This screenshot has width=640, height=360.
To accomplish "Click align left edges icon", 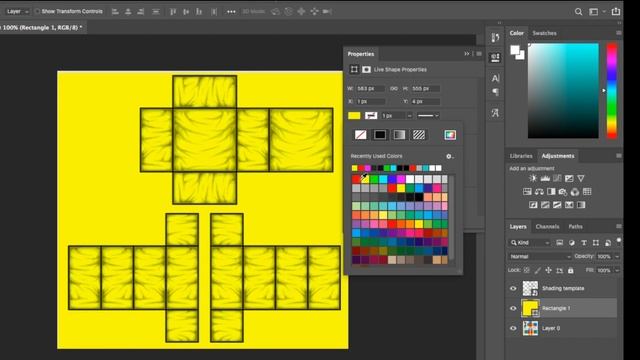I will click(x=115, y=12).
